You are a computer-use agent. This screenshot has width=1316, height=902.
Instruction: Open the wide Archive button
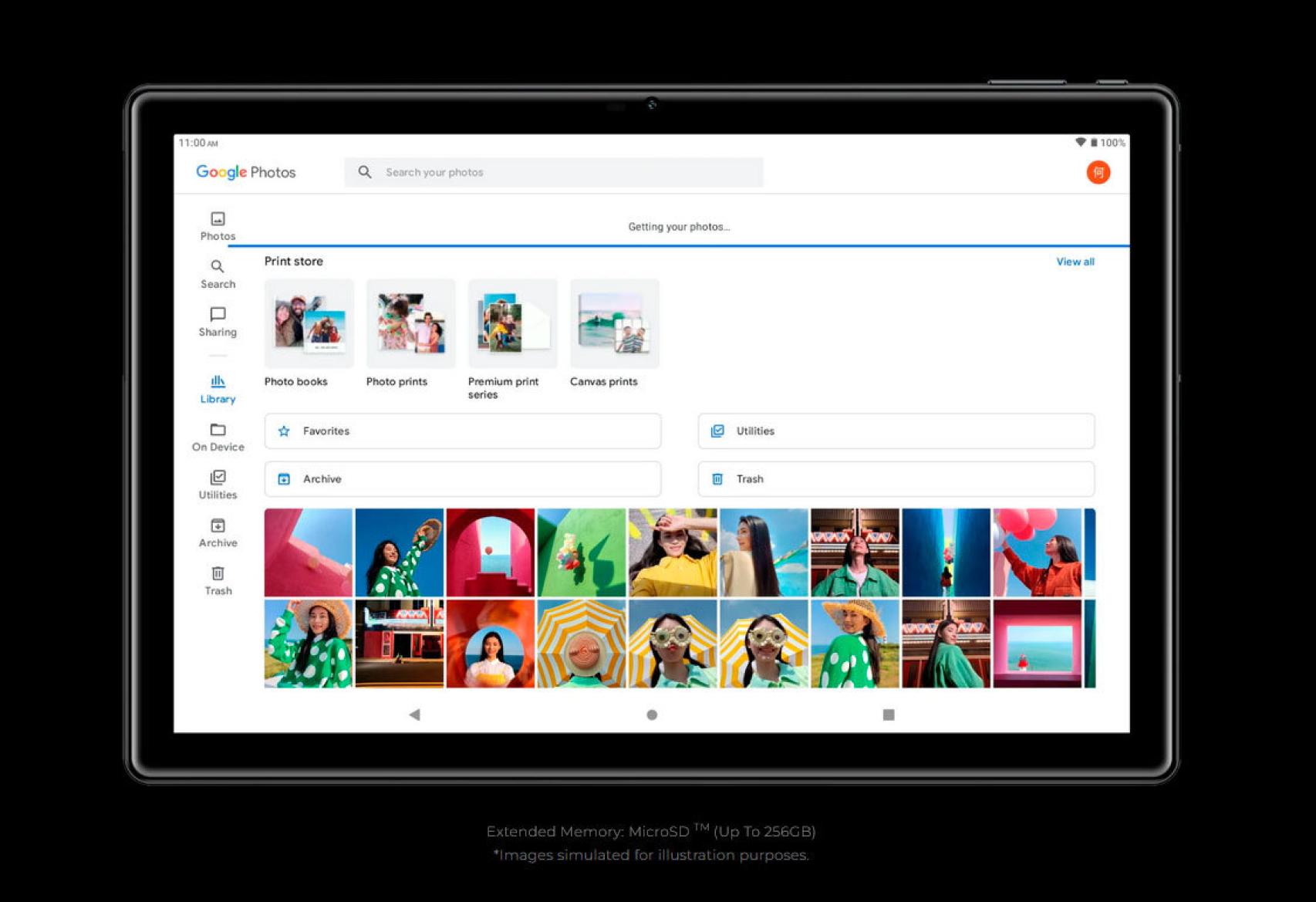[462, 478]
